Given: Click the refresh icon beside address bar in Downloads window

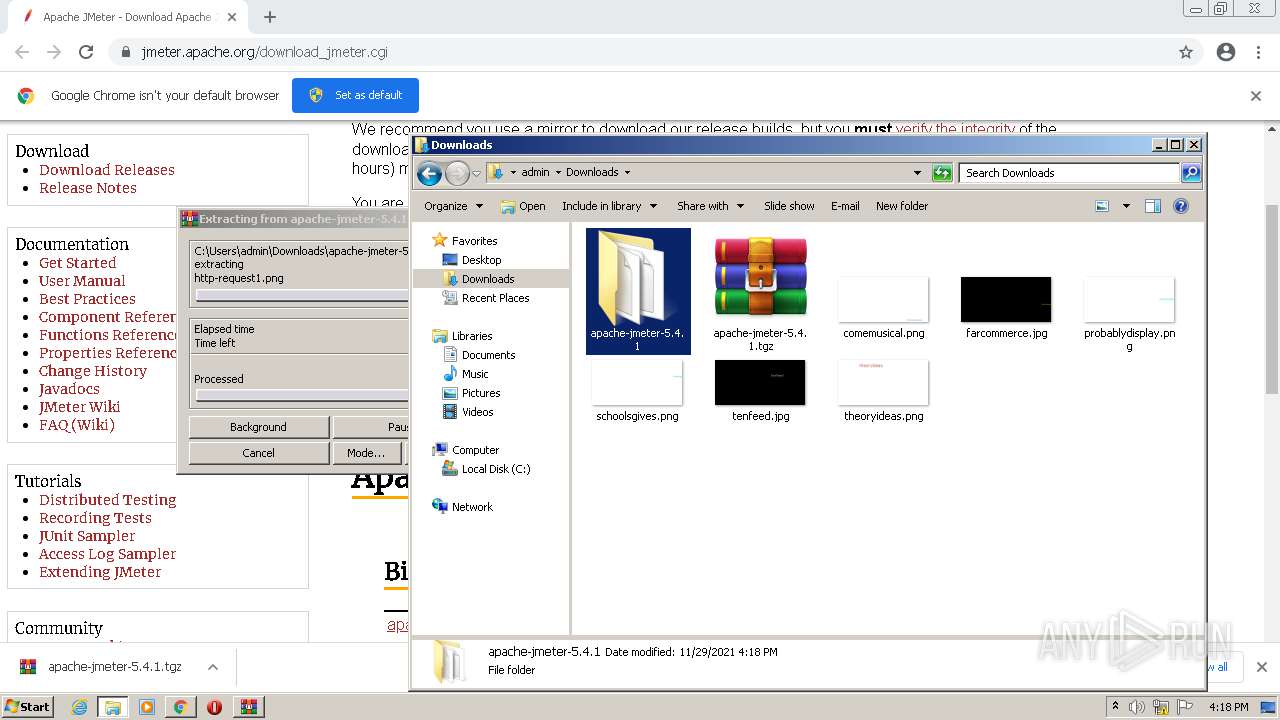Looking at the screenshot, I should click(x=942, y=173).
